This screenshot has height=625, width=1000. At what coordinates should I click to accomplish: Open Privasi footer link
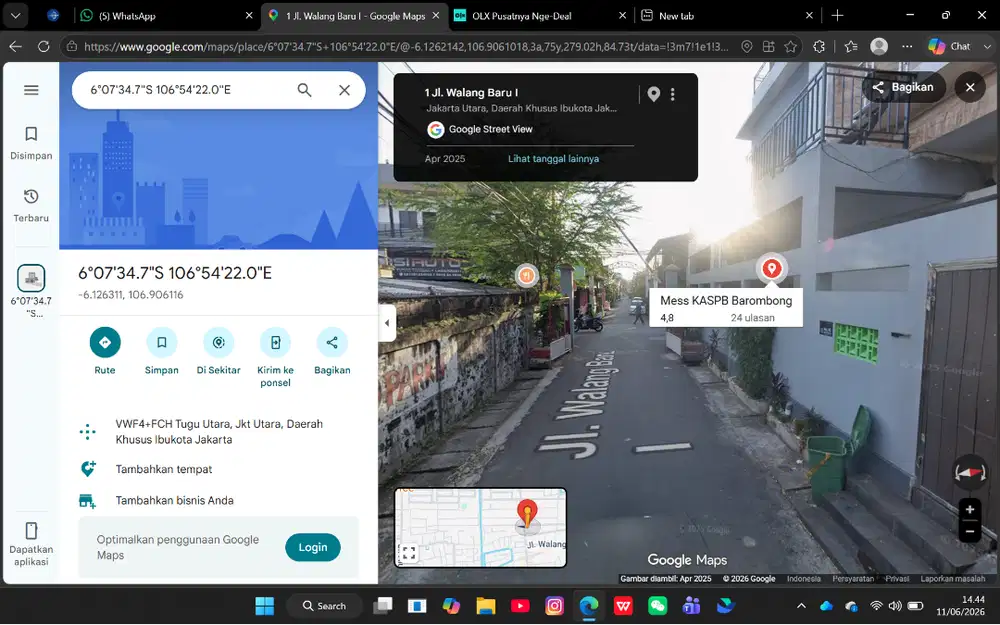coord(897,579)
